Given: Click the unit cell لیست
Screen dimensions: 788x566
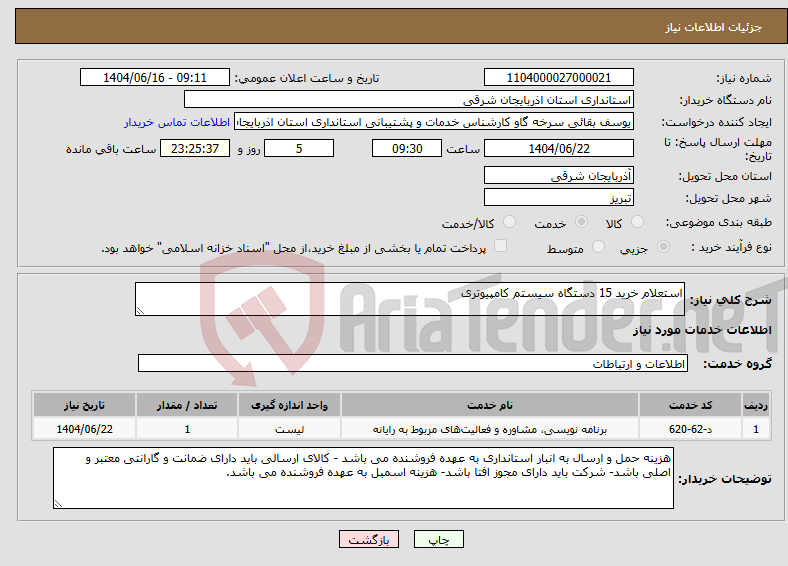Looking at the screenshot, I should point(289,429).
